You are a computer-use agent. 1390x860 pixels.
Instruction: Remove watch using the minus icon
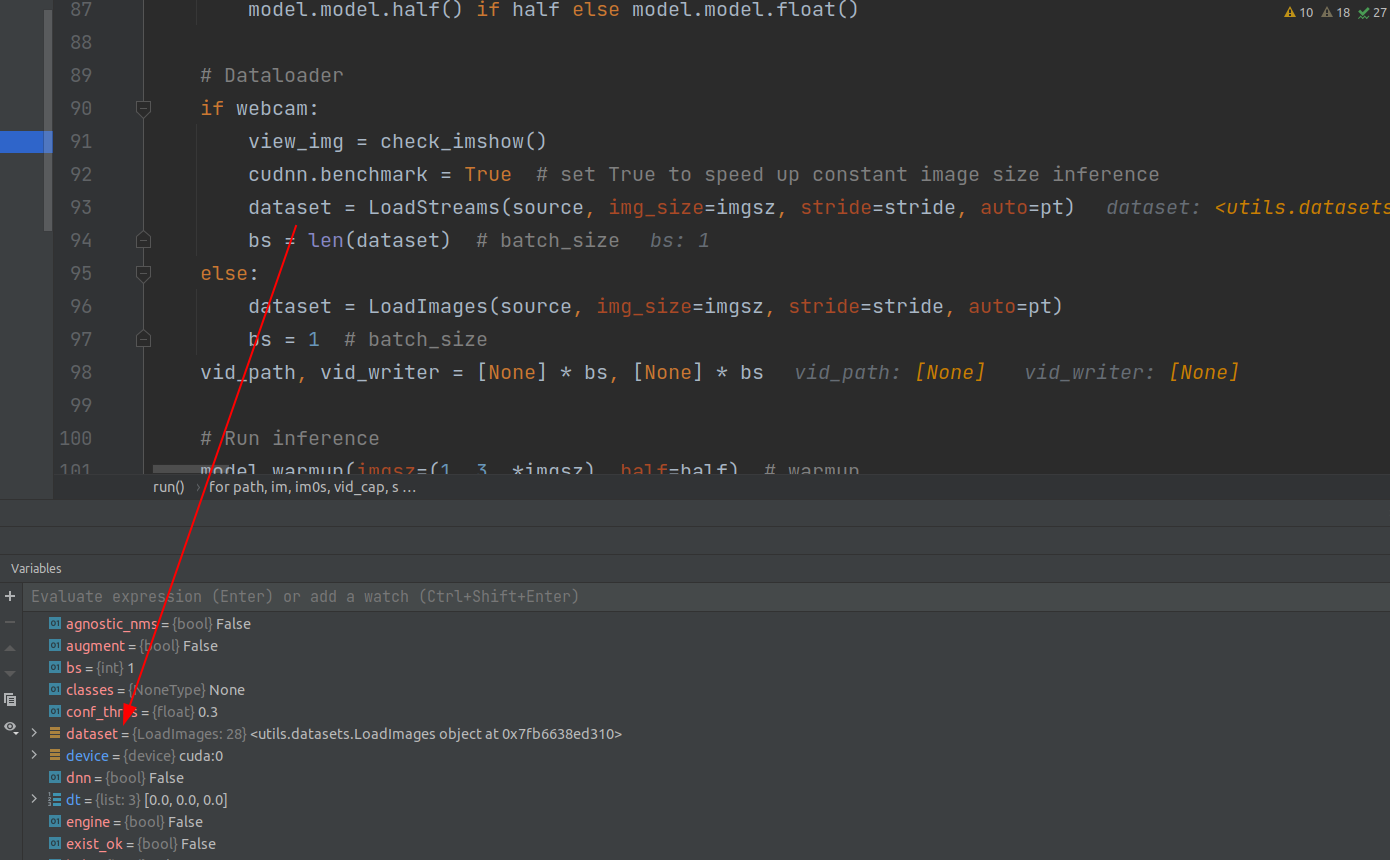10,622
